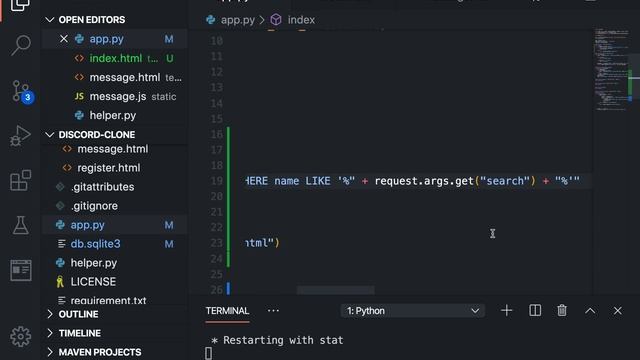
Task: Open index.html in Open Editors
Action: click(116, 58)
